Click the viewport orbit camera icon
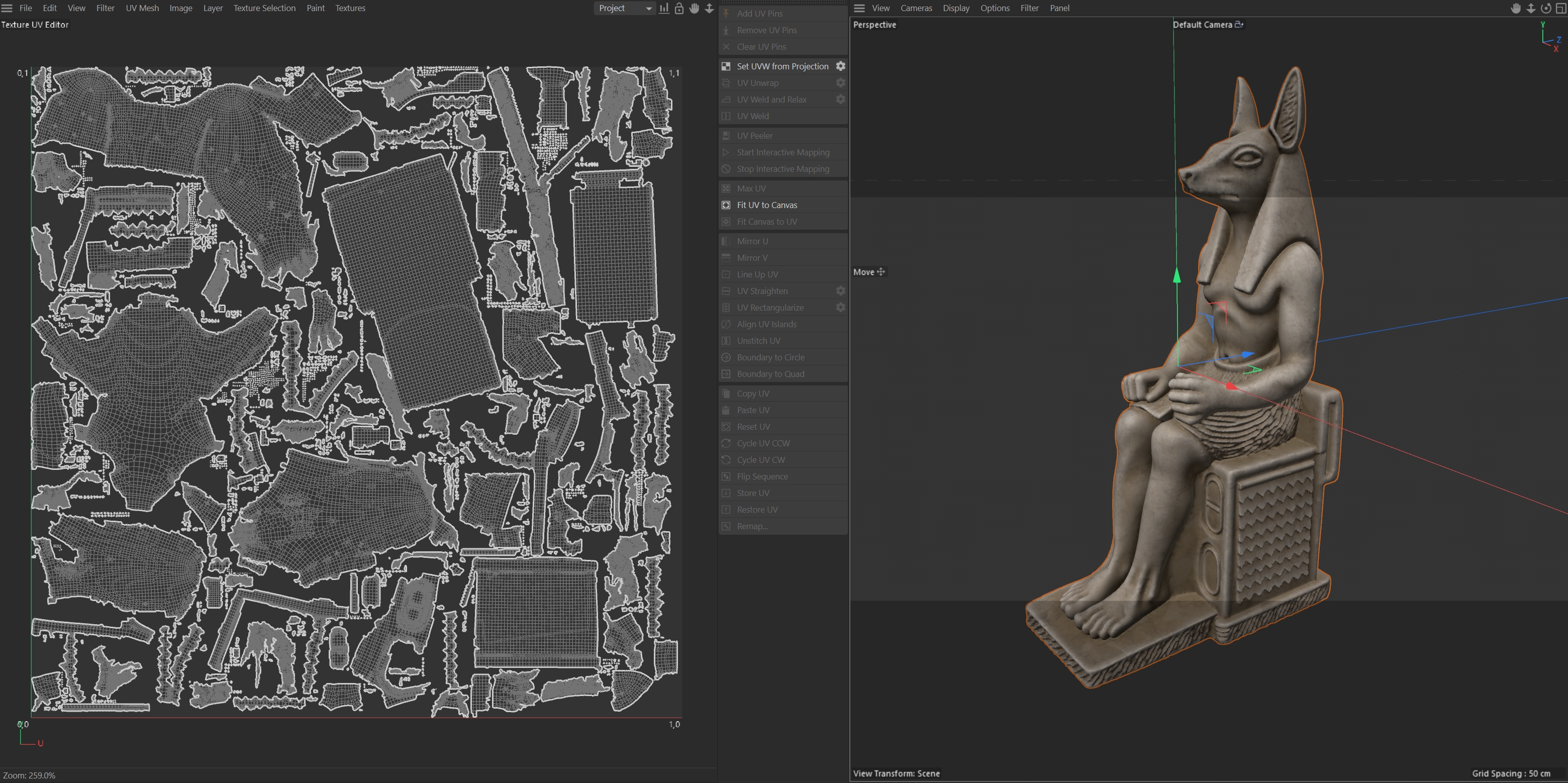The height and width of the screenshot is (783, 1568). [x=1546, y=8]
